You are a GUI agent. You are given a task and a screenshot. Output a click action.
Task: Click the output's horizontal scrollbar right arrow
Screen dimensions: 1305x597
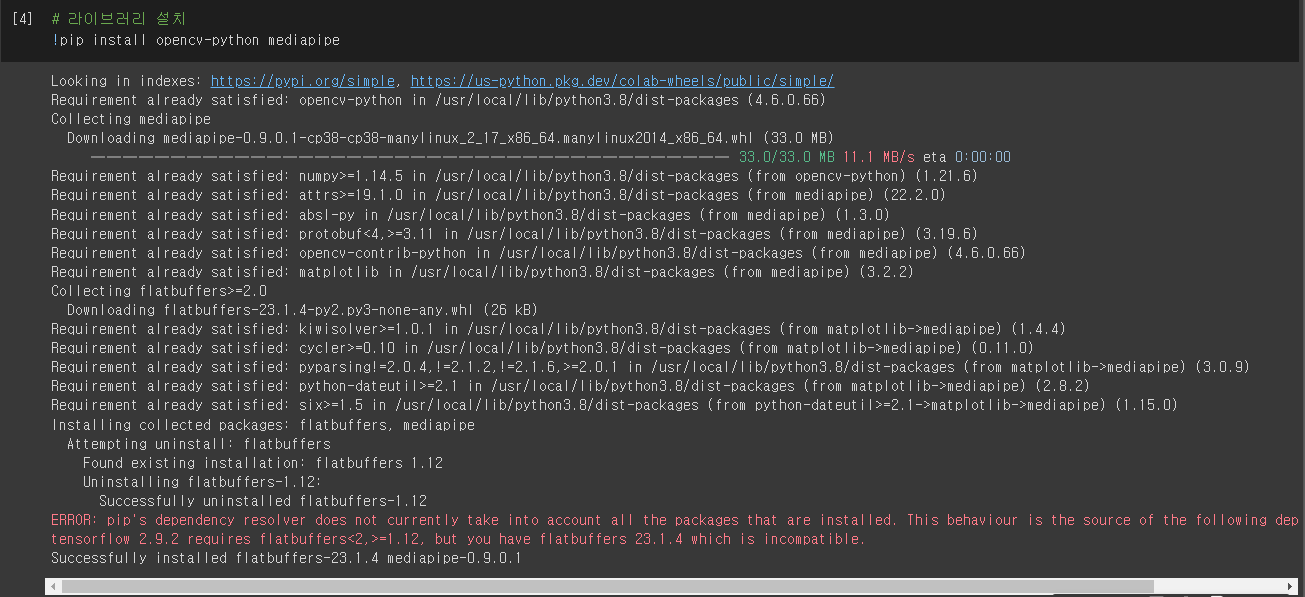[x=1290, y=587]
